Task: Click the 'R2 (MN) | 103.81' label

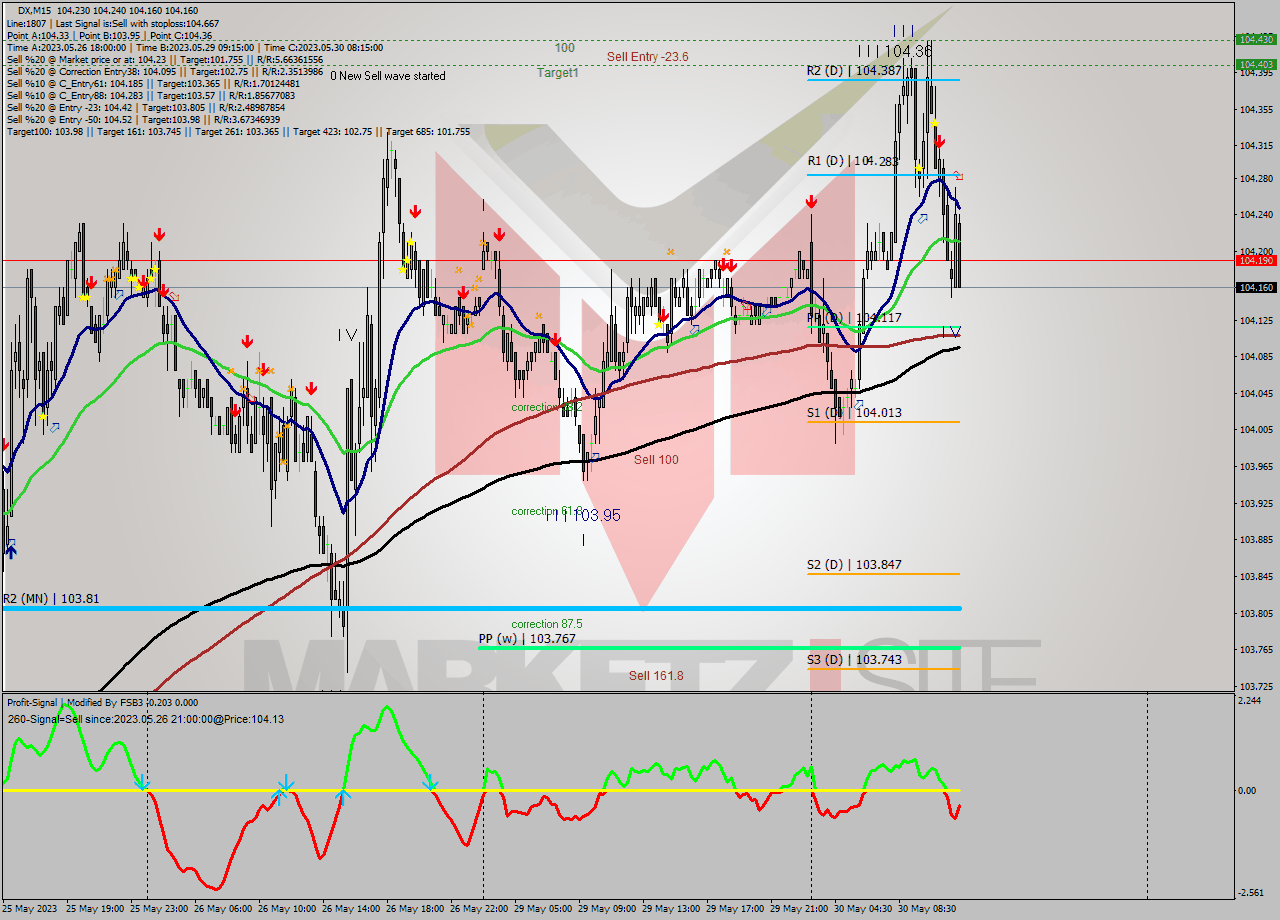Action: [x=51, y=598]
